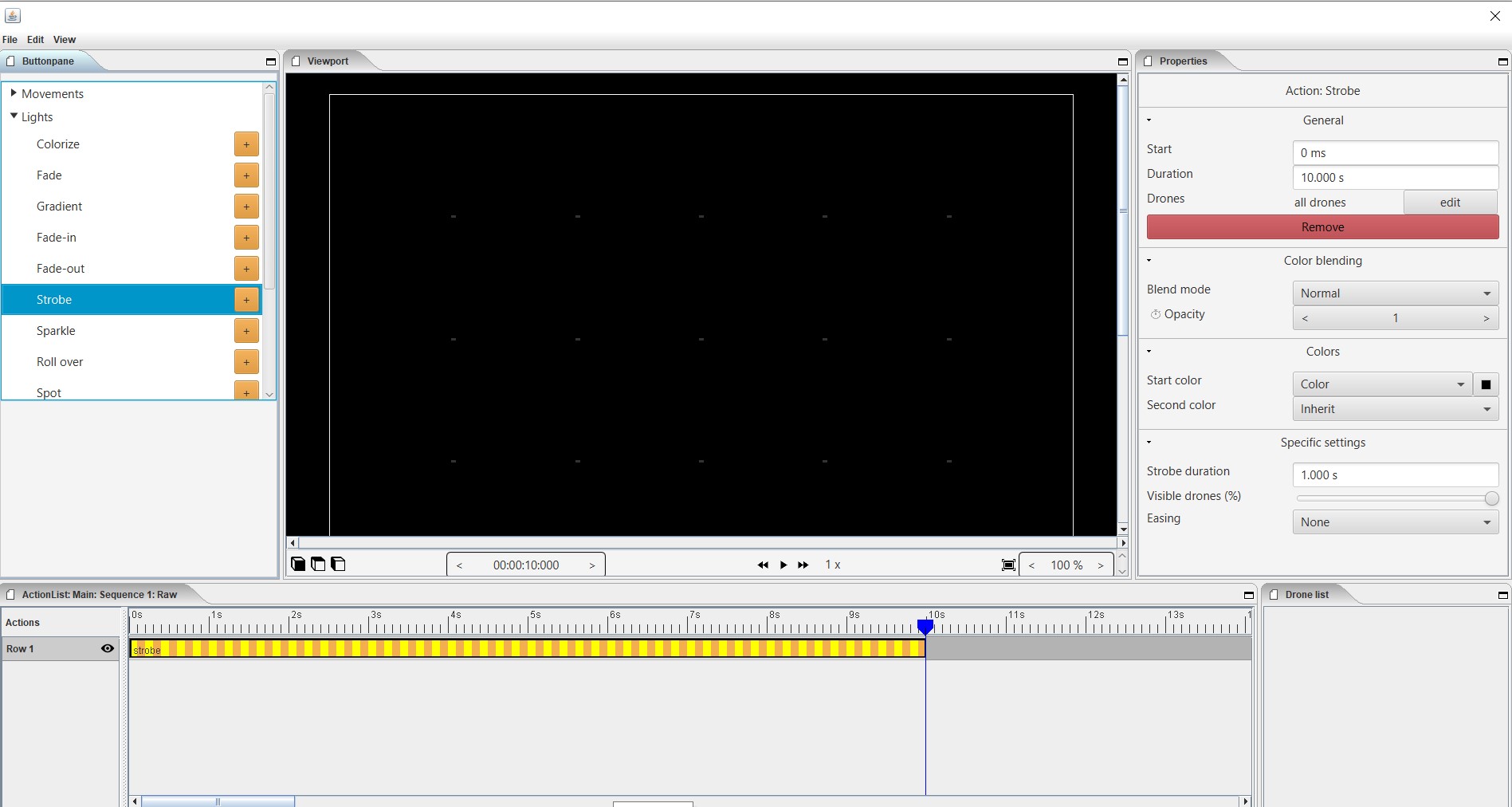Remove the Strobe action

pos(1322,227)
